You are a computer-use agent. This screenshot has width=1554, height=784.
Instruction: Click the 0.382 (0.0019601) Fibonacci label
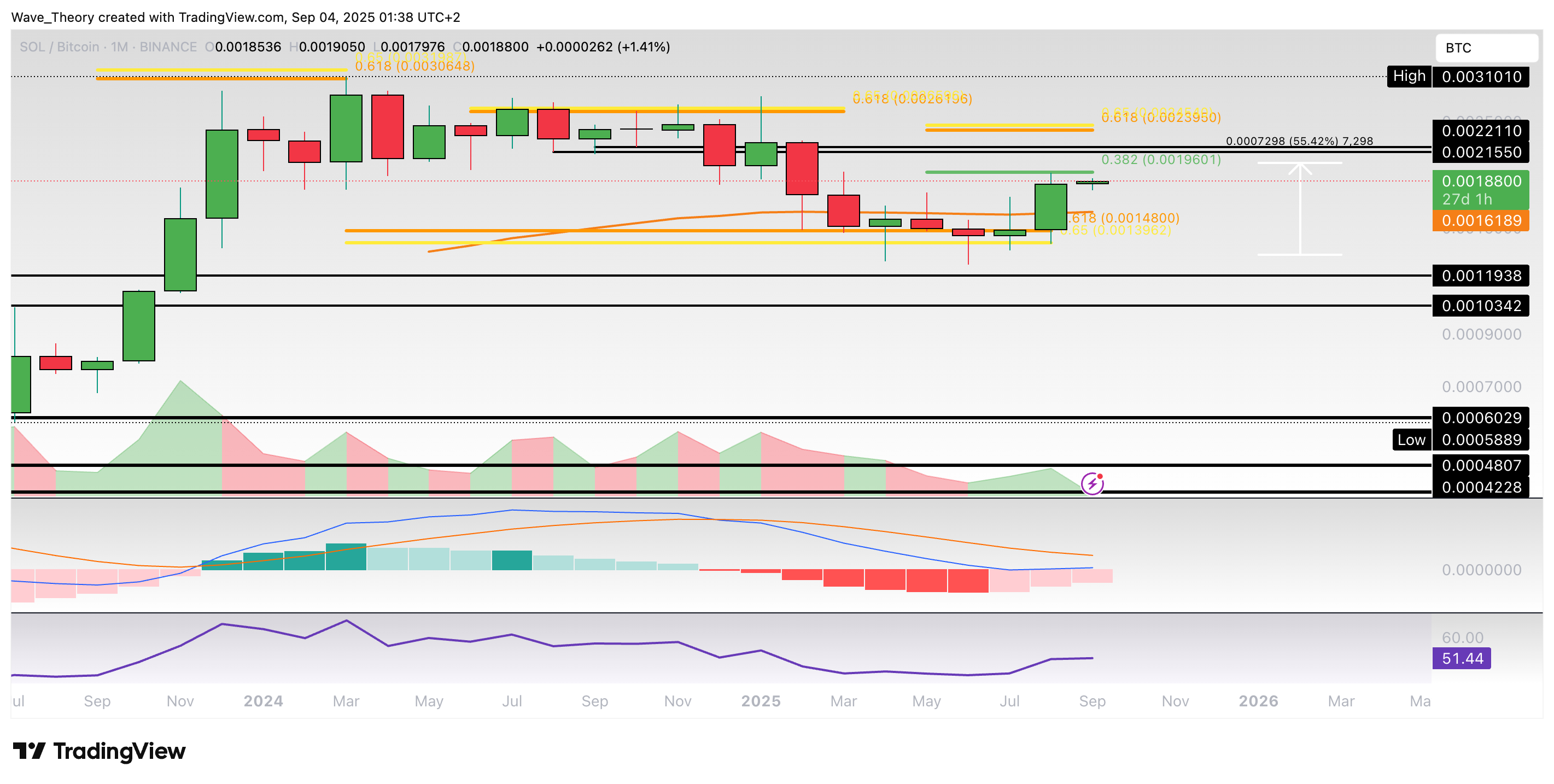point(1161,159)
